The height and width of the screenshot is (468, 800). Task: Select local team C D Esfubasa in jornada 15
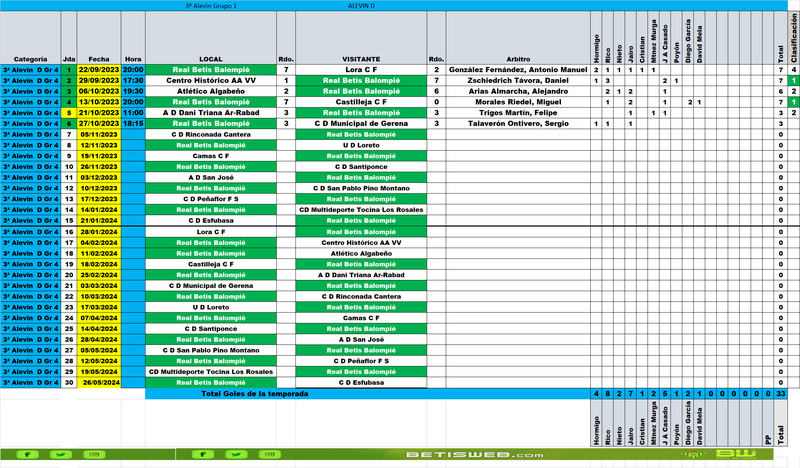coord(211,220)
